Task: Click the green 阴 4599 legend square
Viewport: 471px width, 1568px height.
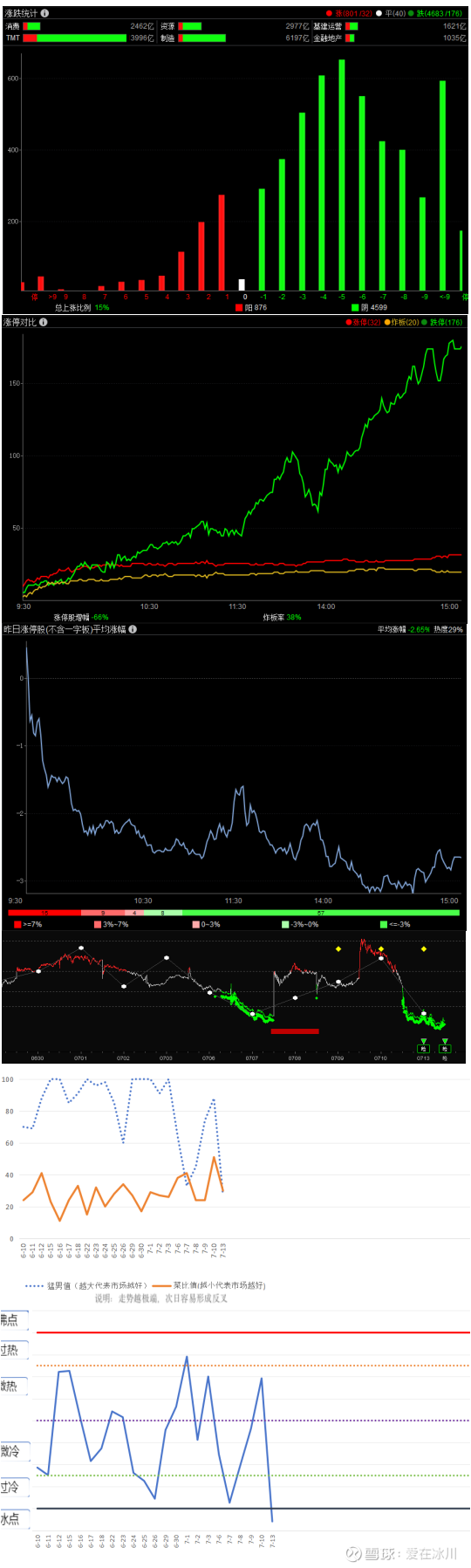Action: (355, 307)
